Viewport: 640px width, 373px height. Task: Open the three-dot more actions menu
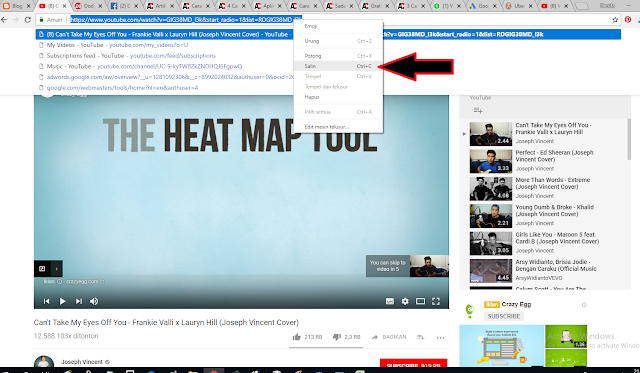click(440, 337)
